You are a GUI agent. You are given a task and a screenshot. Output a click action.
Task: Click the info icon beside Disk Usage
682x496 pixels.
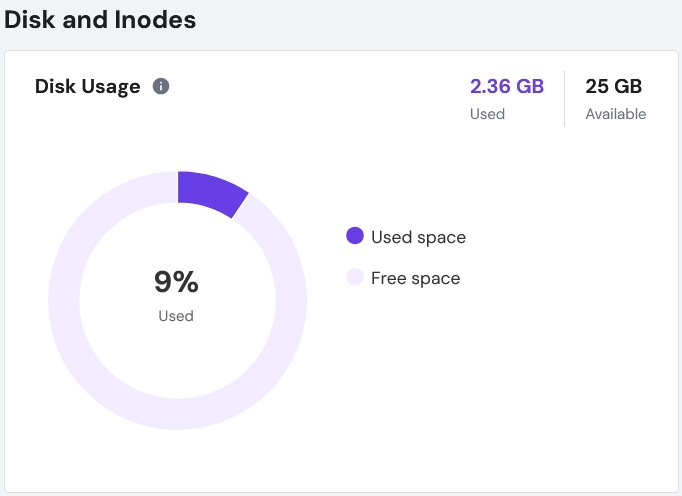coord(161,86)
